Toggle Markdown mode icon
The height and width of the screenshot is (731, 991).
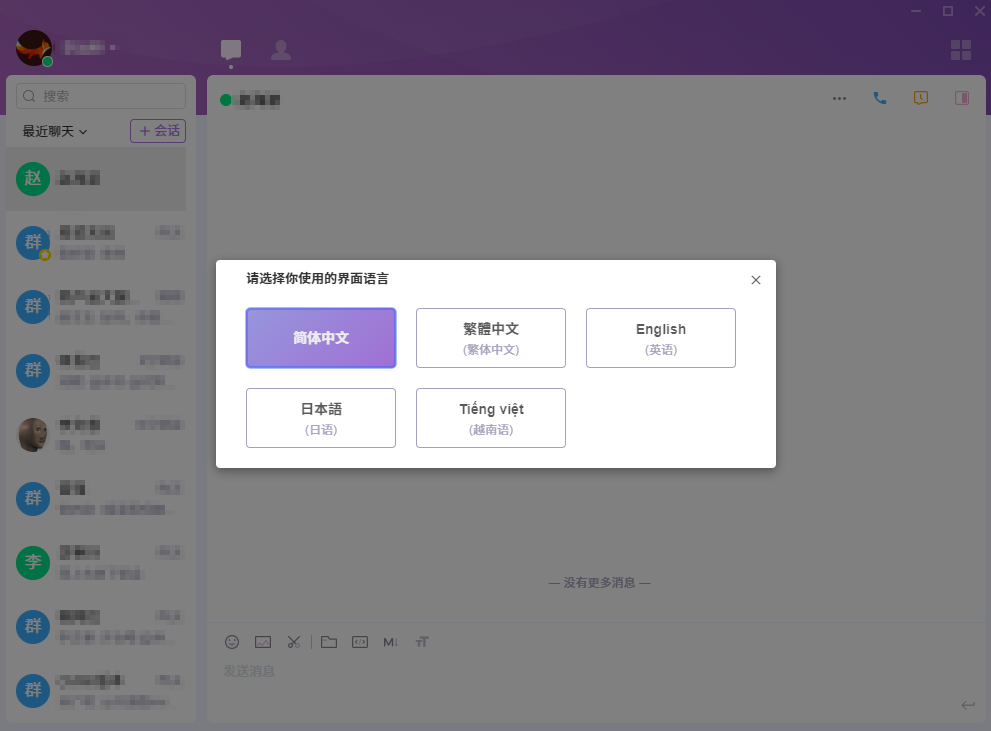[391, 642]
